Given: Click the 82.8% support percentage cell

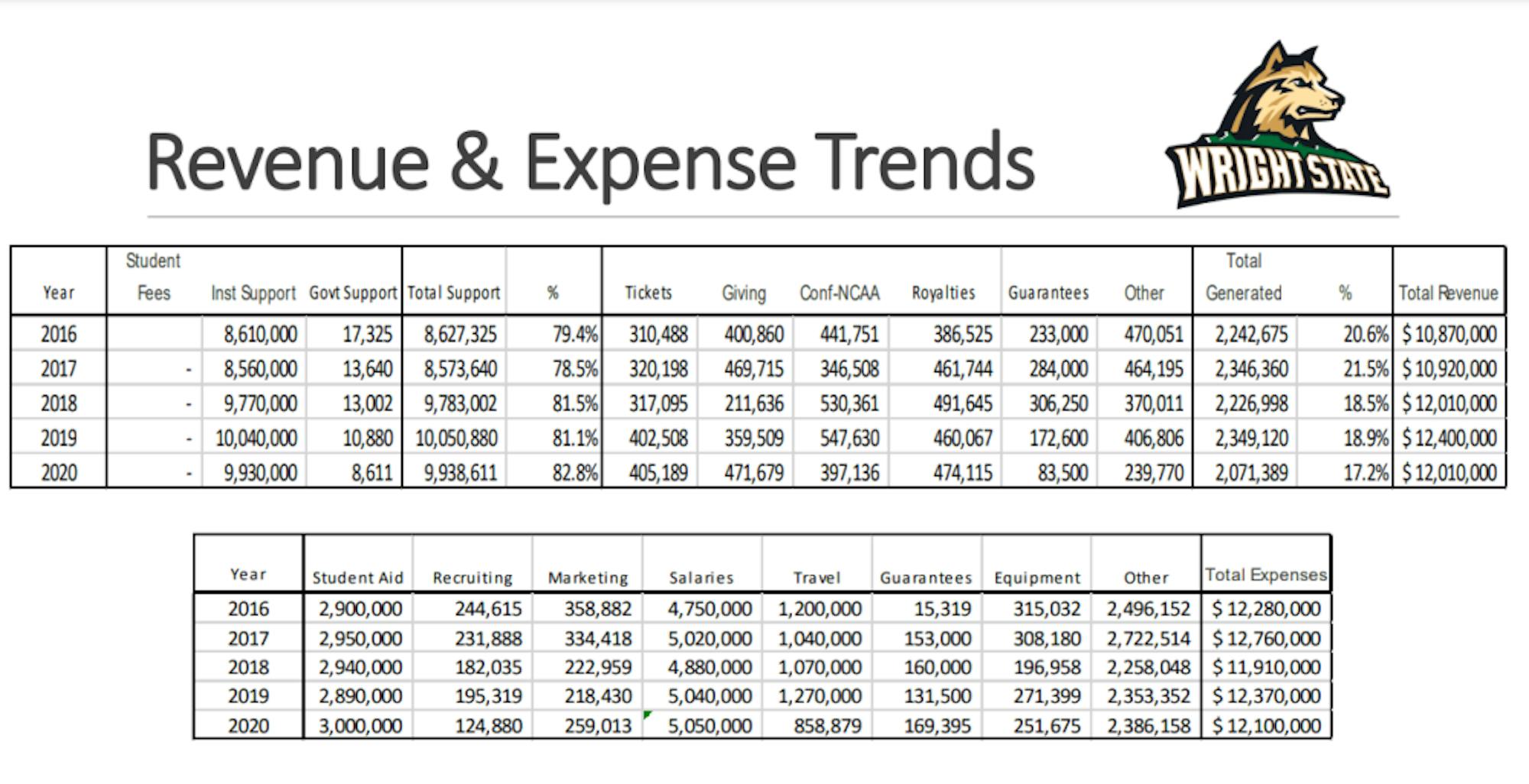Looking at the screenshot, I should coord(575,474).
